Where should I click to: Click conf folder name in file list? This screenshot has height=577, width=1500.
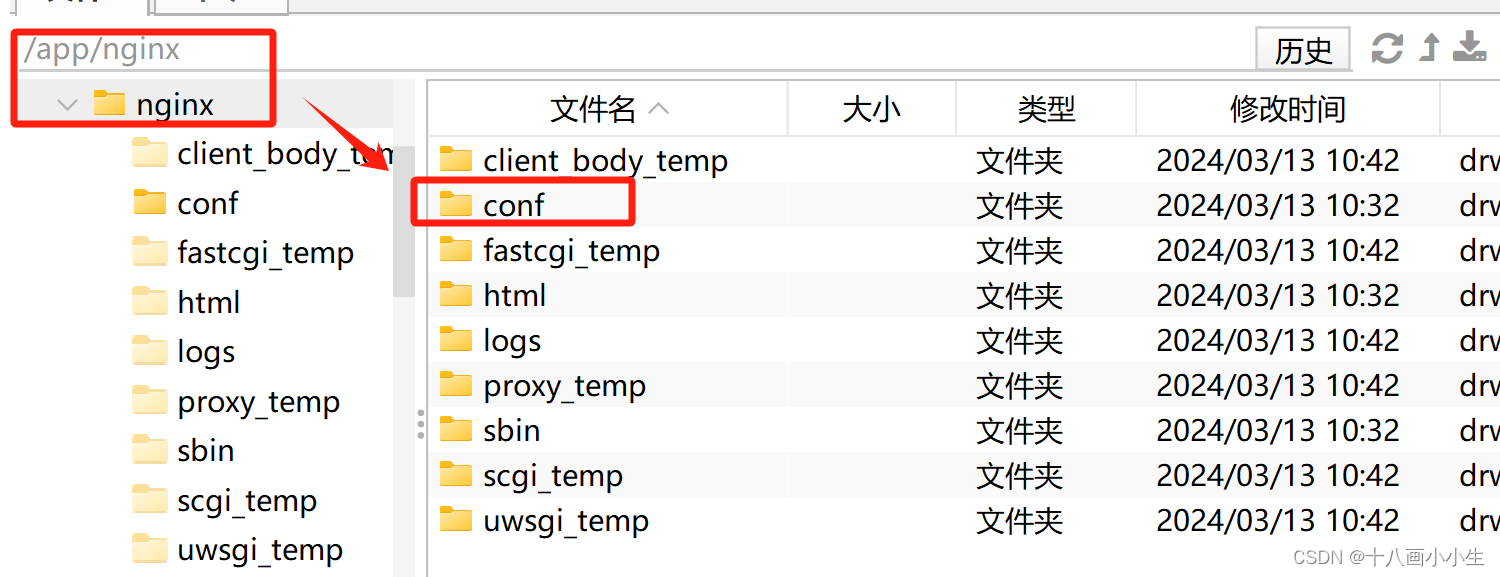click(x=514, y=205)
